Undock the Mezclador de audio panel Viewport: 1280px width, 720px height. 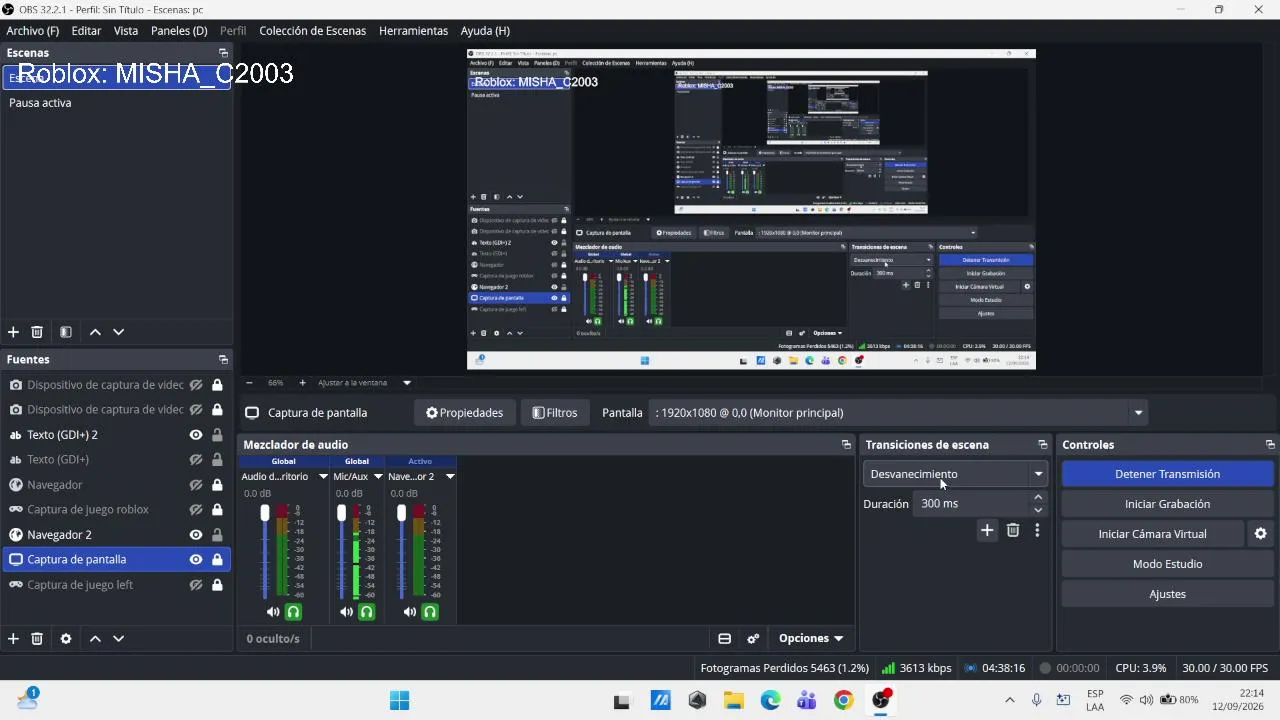(846, 445)
